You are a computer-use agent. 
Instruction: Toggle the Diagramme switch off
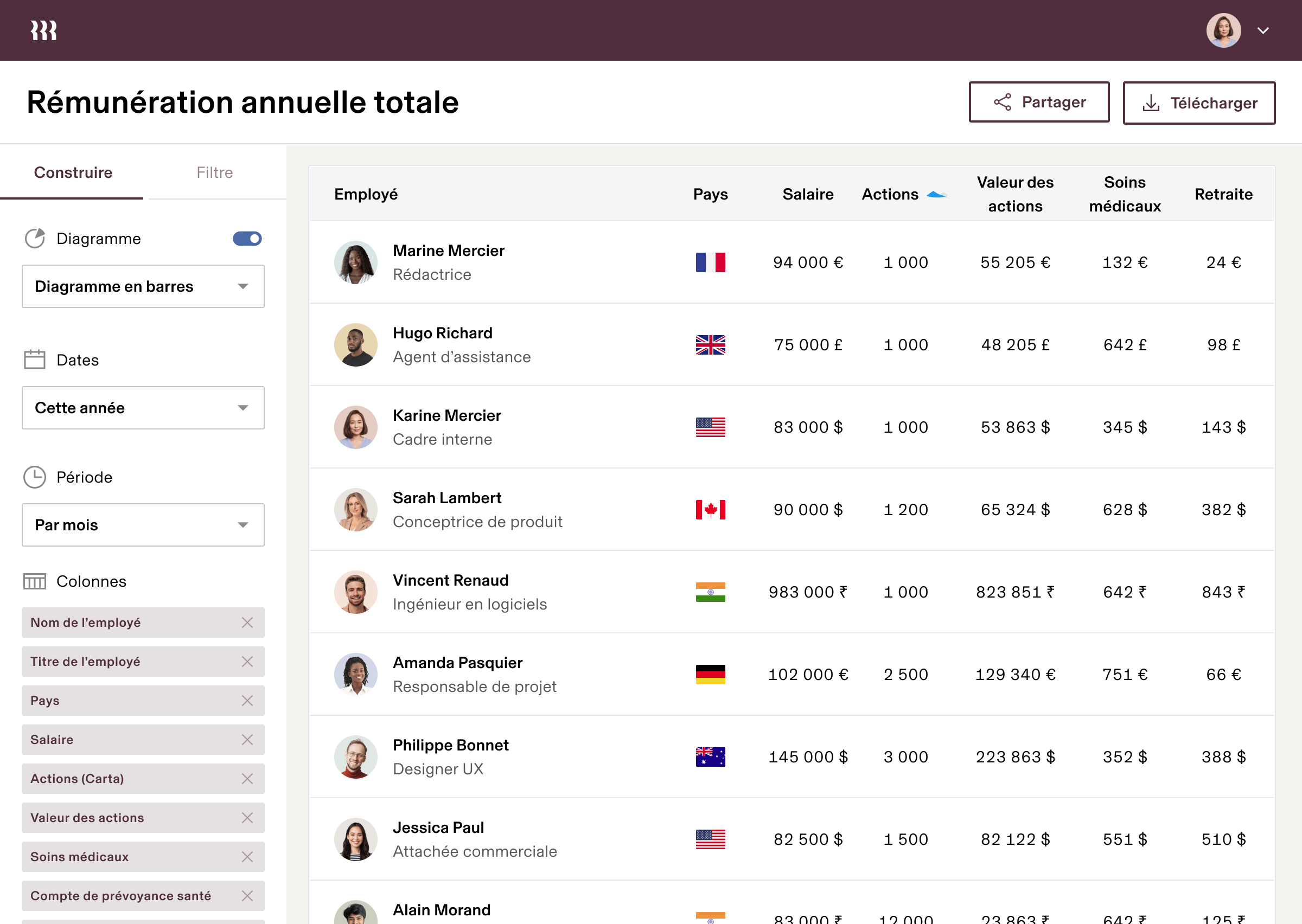tap(247, 239)
